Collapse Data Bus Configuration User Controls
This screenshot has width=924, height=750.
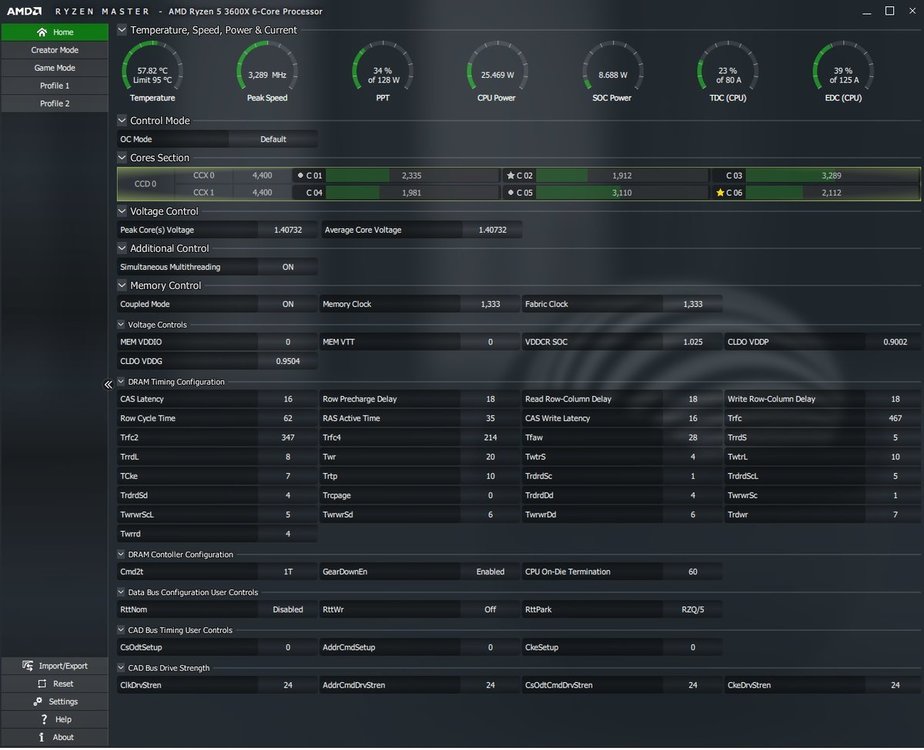(121, 593)
